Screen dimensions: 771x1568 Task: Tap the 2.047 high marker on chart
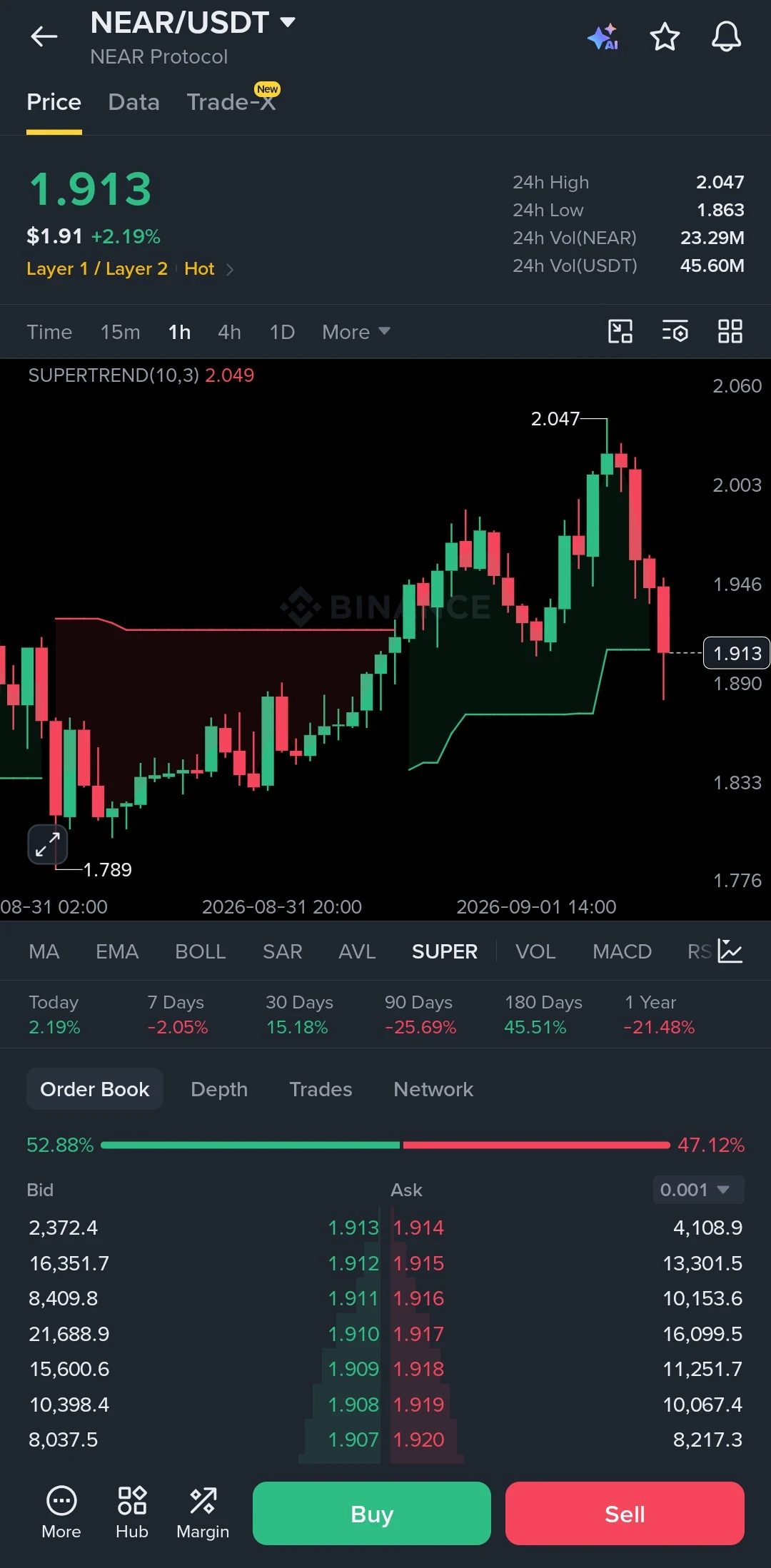555,419
